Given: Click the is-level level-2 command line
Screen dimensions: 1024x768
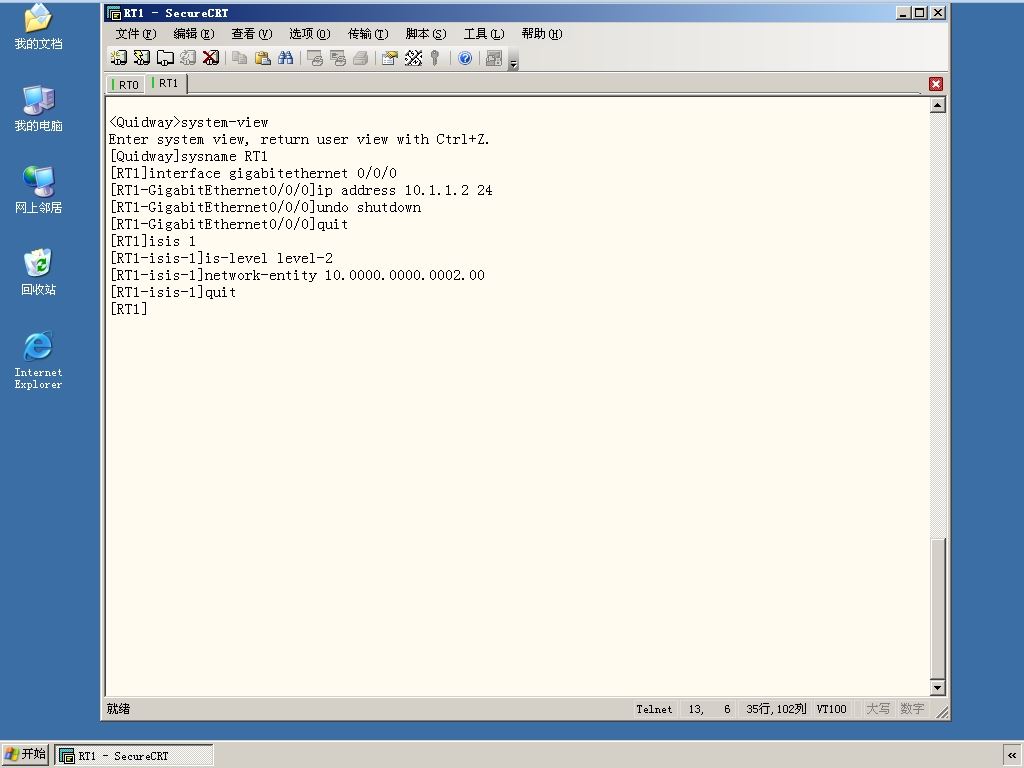Looking at the screenshot, I should tap(221, 258).
